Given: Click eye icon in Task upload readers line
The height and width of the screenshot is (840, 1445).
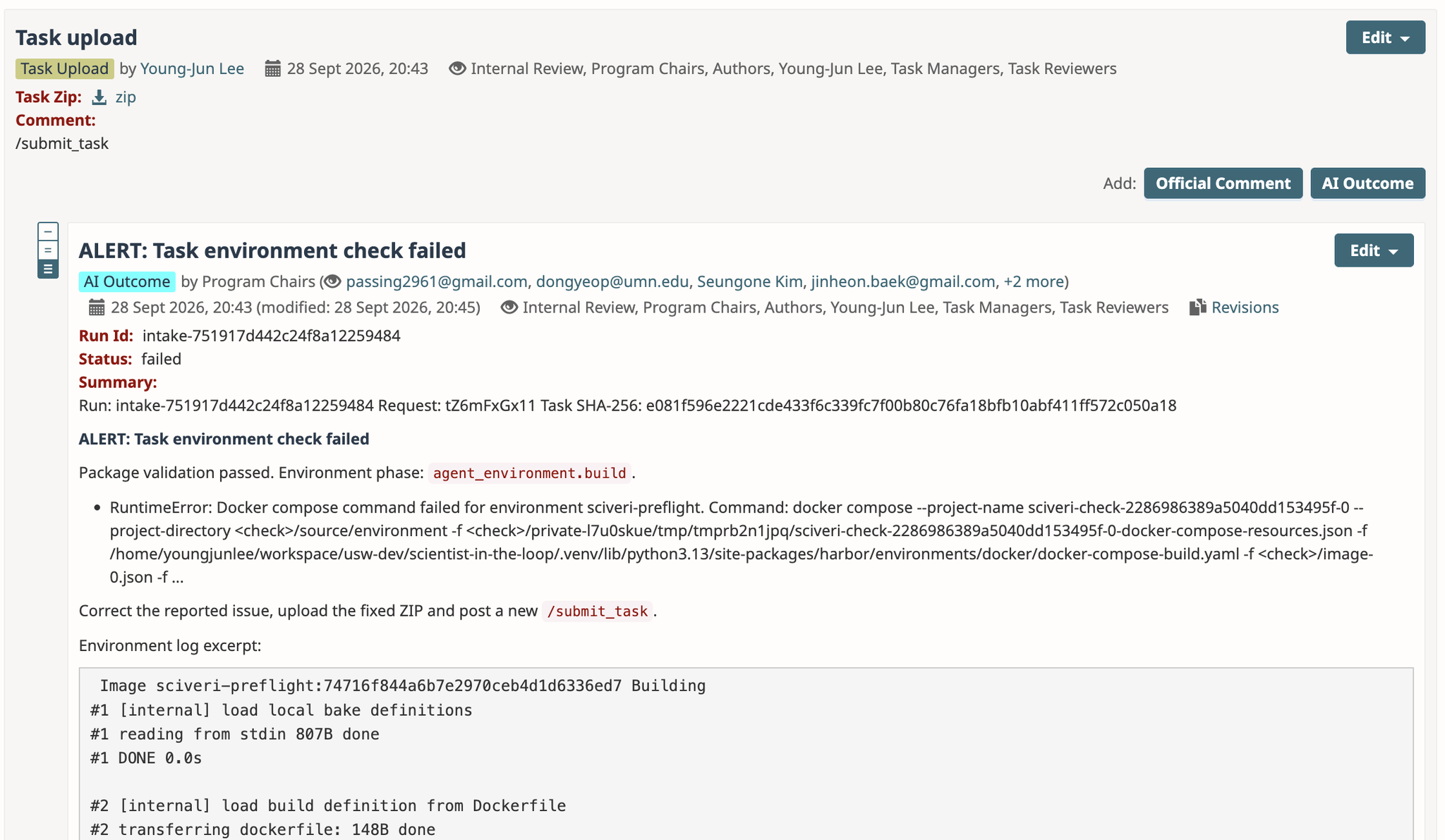Looking at the screenshot, I should coord(457,68).
